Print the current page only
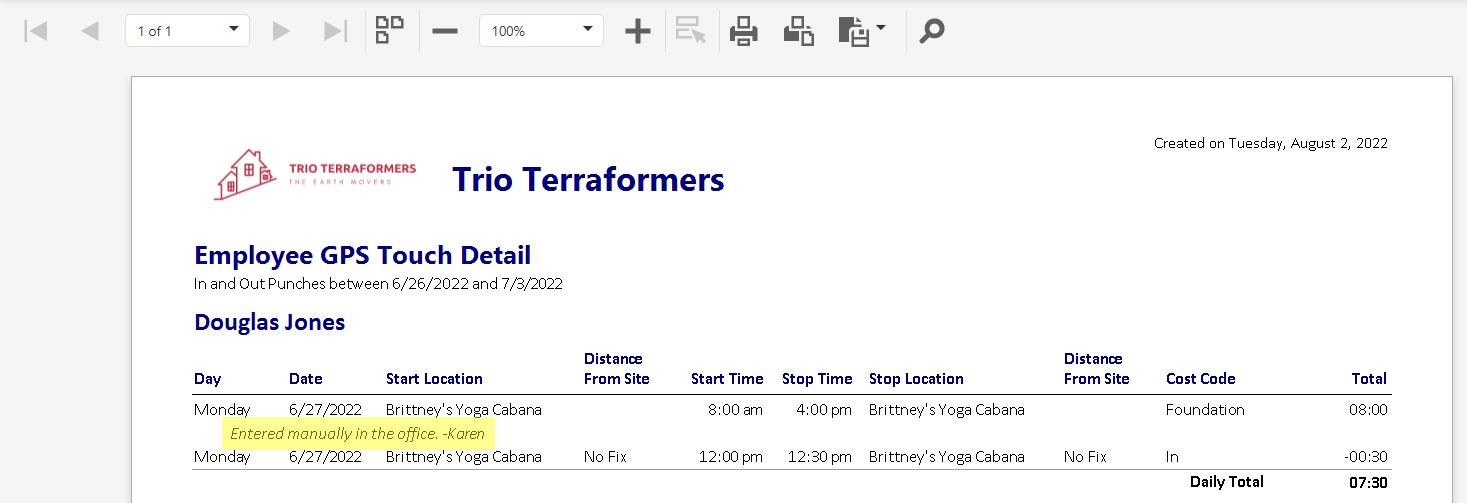The height and width of the screenshot is (503, 1467). pos(798,31)
